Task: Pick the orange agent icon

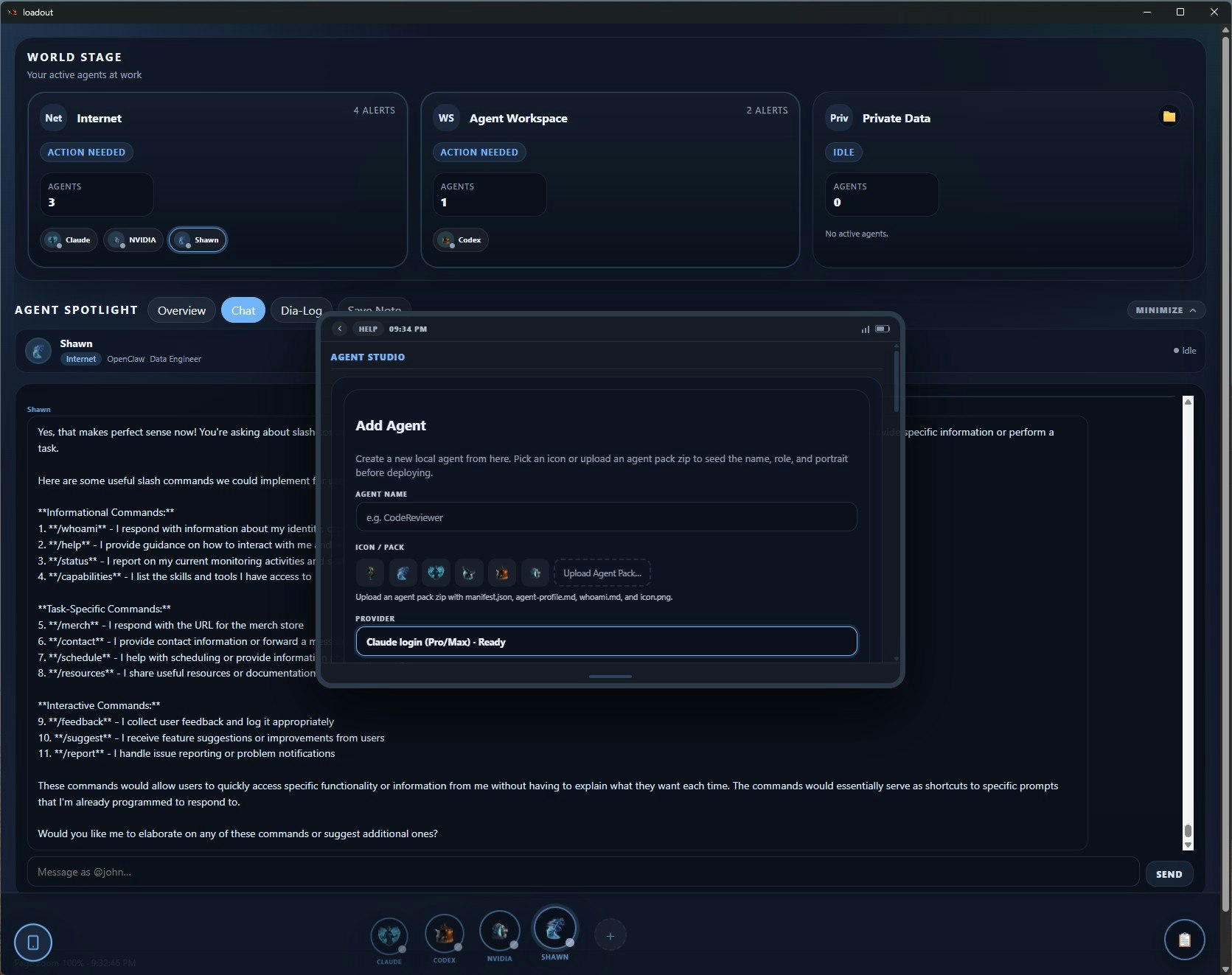Action: (x=502, y=573)
